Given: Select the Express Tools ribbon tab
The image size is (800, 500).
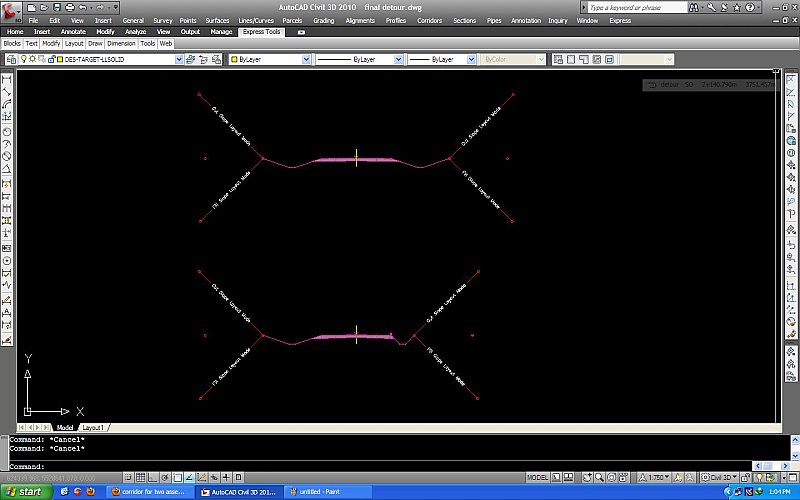Looking at the screenshot, I should point(261,32).
